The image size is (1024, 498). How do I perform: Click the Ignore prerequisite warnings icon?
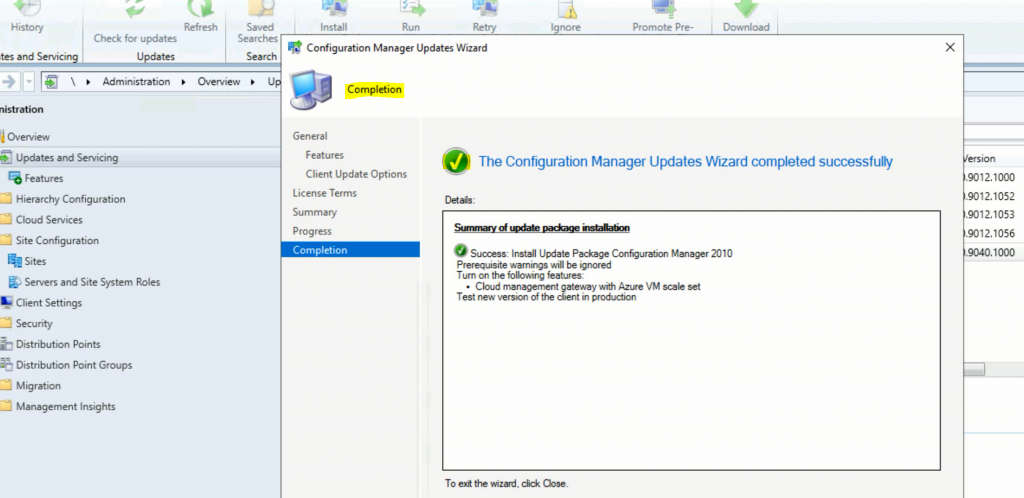tap(566, 8)
